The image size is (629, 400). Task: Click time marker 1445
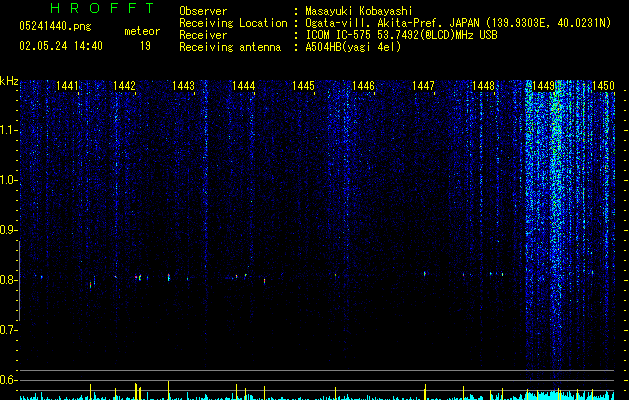point(303,86)
